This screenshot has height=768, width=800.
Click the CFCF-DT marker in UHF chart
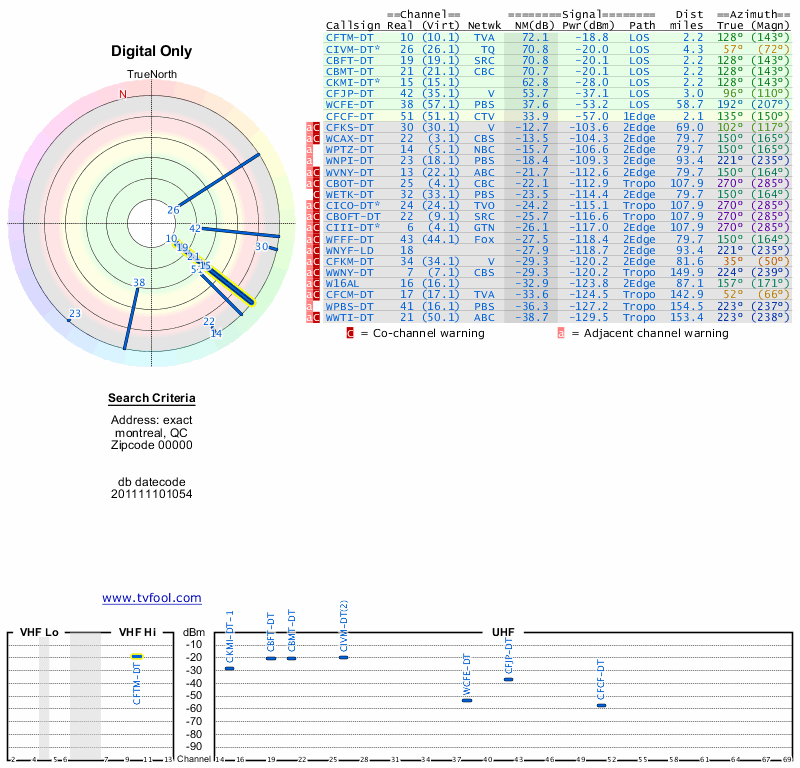point(602,705)
